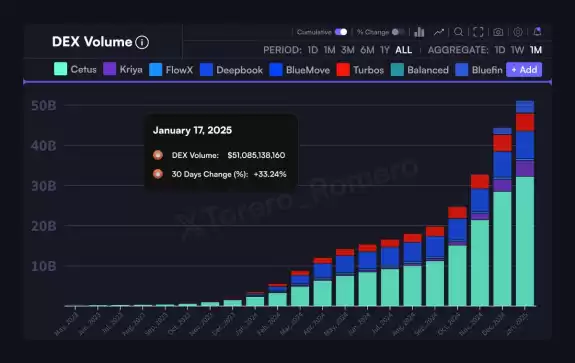This screenshot has width=575, height=363.
Task: Click the Cetus teal color swatch
Action: 61,69
